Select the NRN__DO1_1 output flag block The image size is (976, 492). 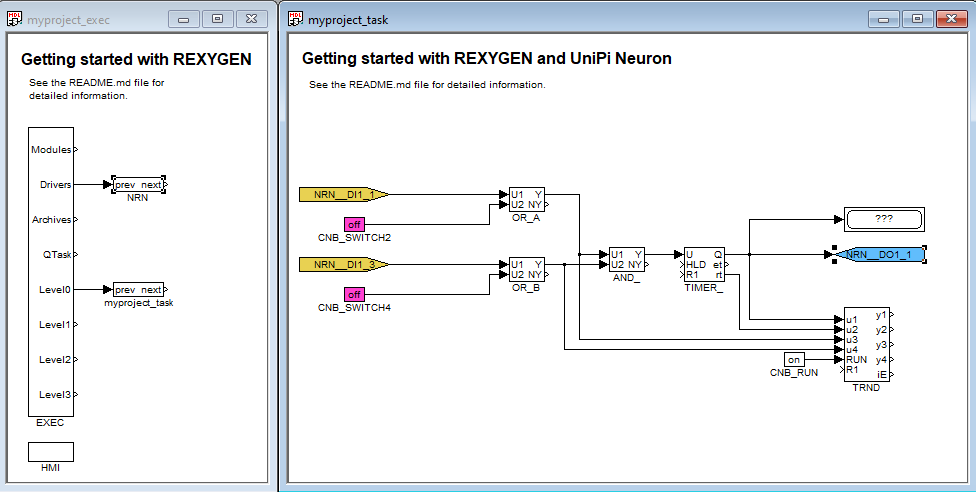coord(879,255)
